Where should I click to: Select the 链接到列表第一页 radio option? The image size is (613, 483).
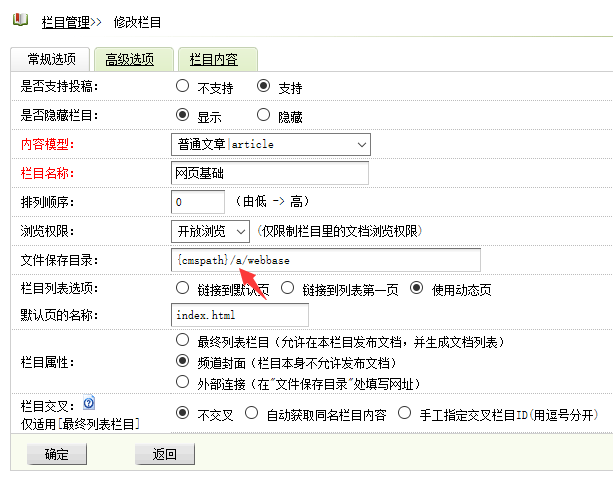(x=287, y=288)
